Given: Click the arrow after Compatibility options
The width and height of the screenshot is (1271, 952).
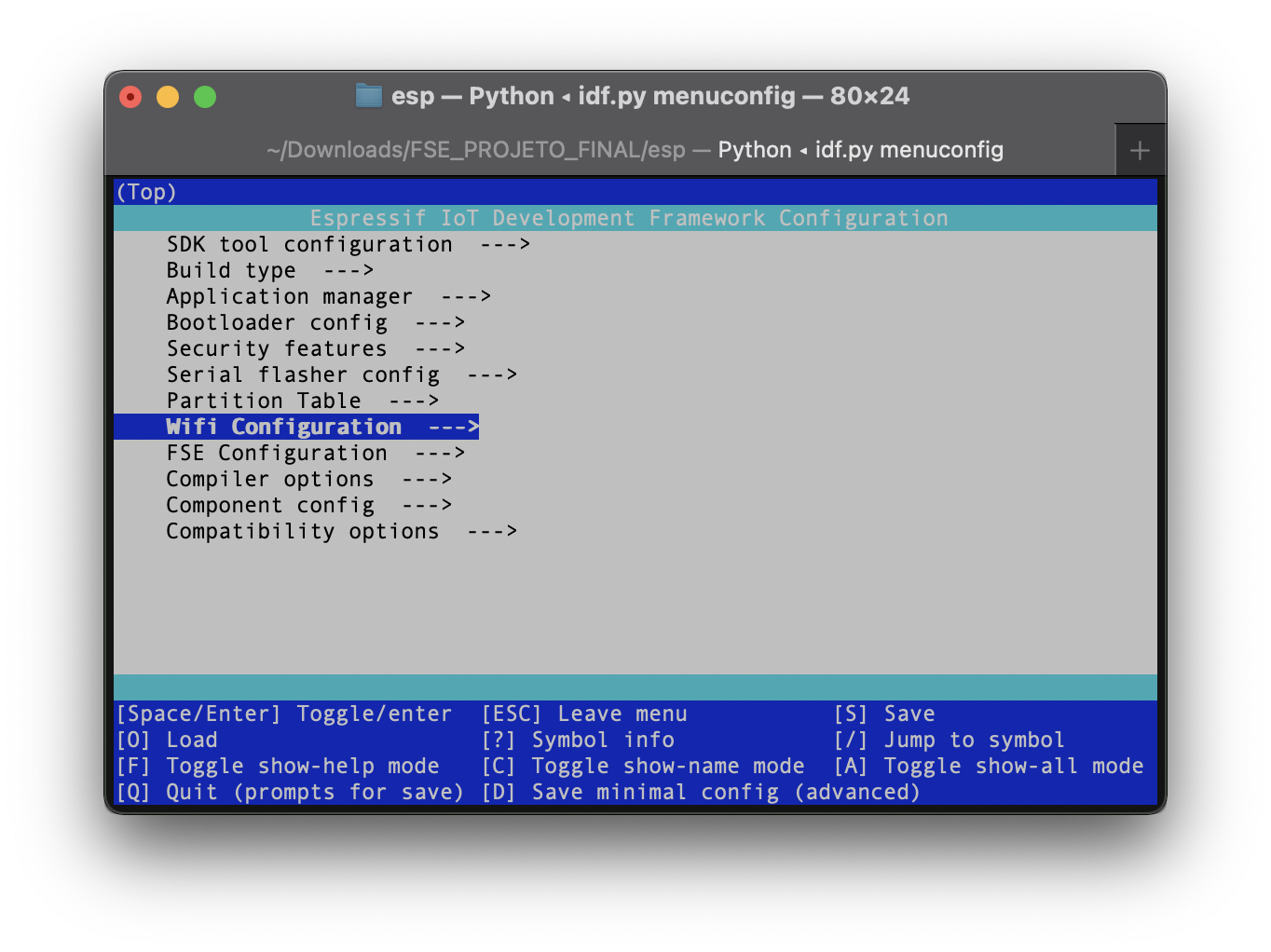Looking at the screenshot, I should pos(492,531).
